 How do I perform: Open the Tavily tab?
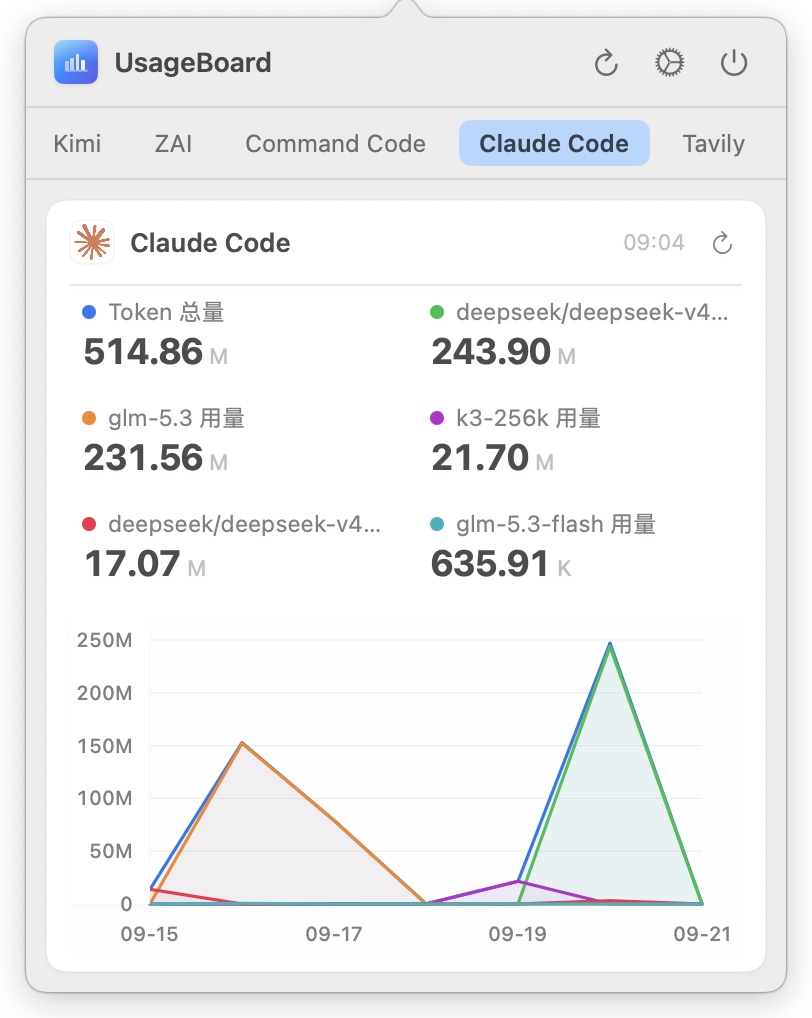[713, 143]
